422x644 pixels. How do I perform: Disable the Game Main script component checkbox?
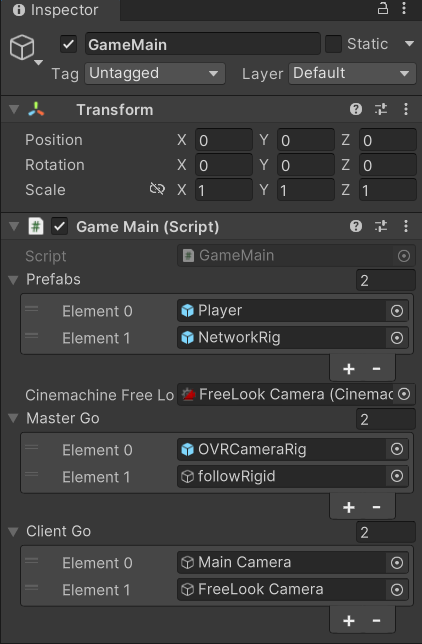pyautogui.click(x=60, y=226)
